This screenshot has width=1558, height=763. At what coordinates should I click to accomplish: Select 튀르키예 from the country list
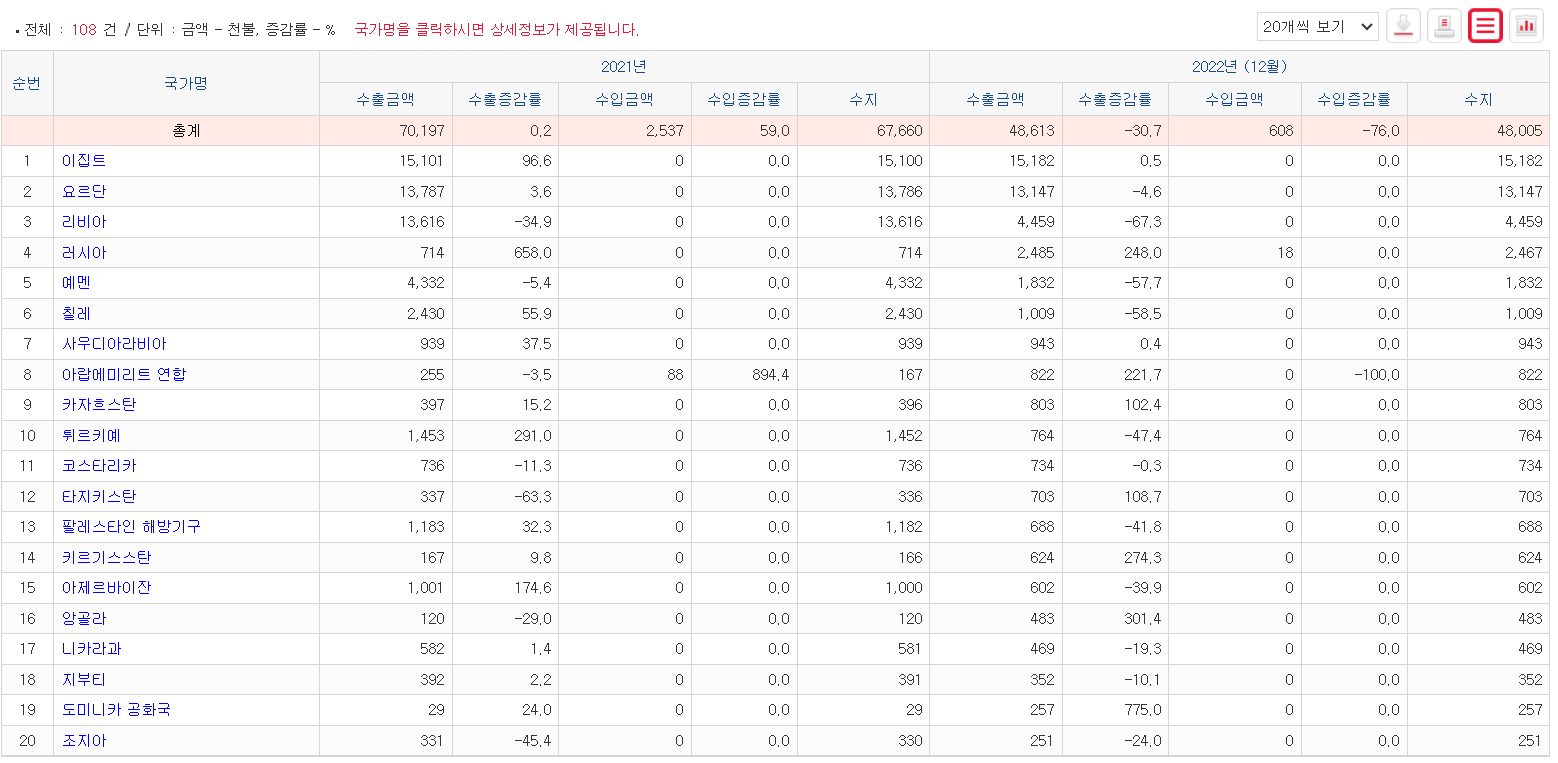click(92, 436)
